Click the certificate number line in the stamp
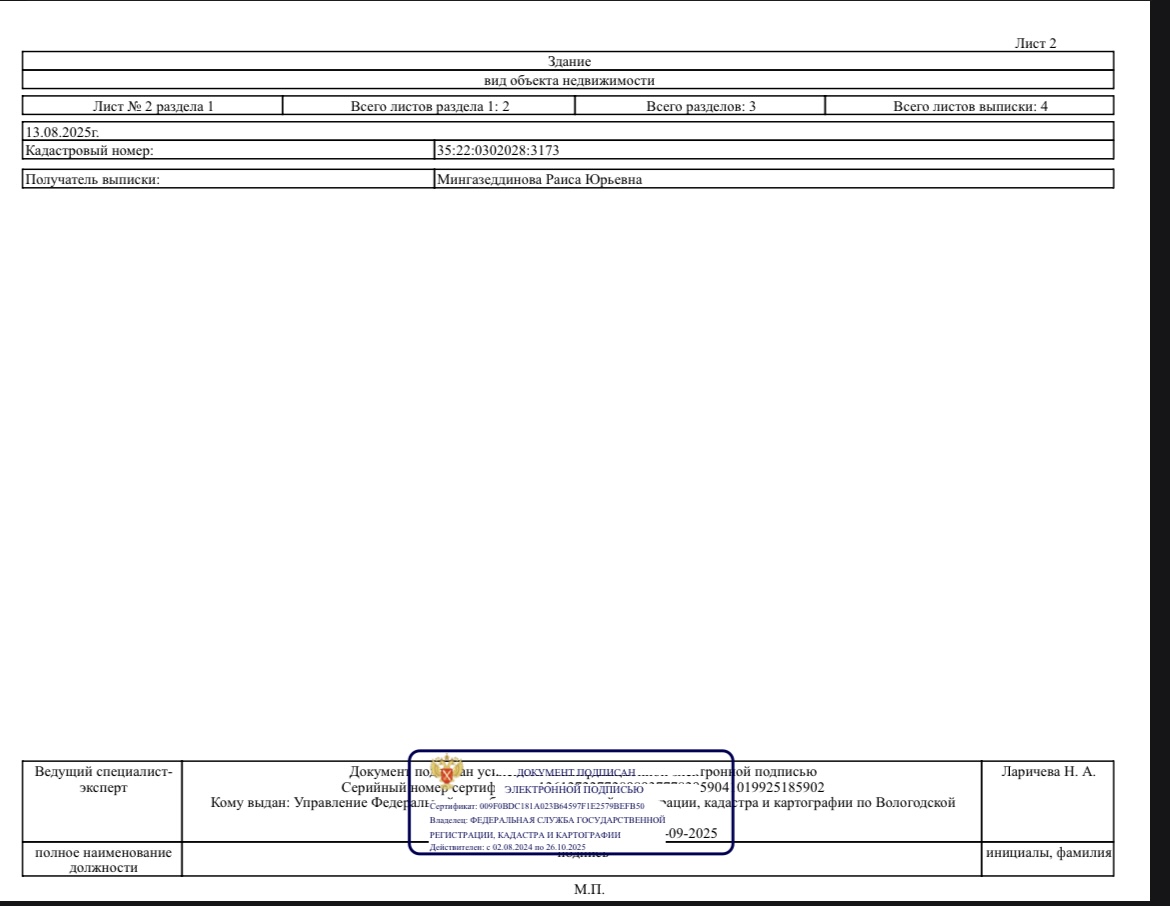Viewport: 1170px width, 906px height. click(536, 805)
